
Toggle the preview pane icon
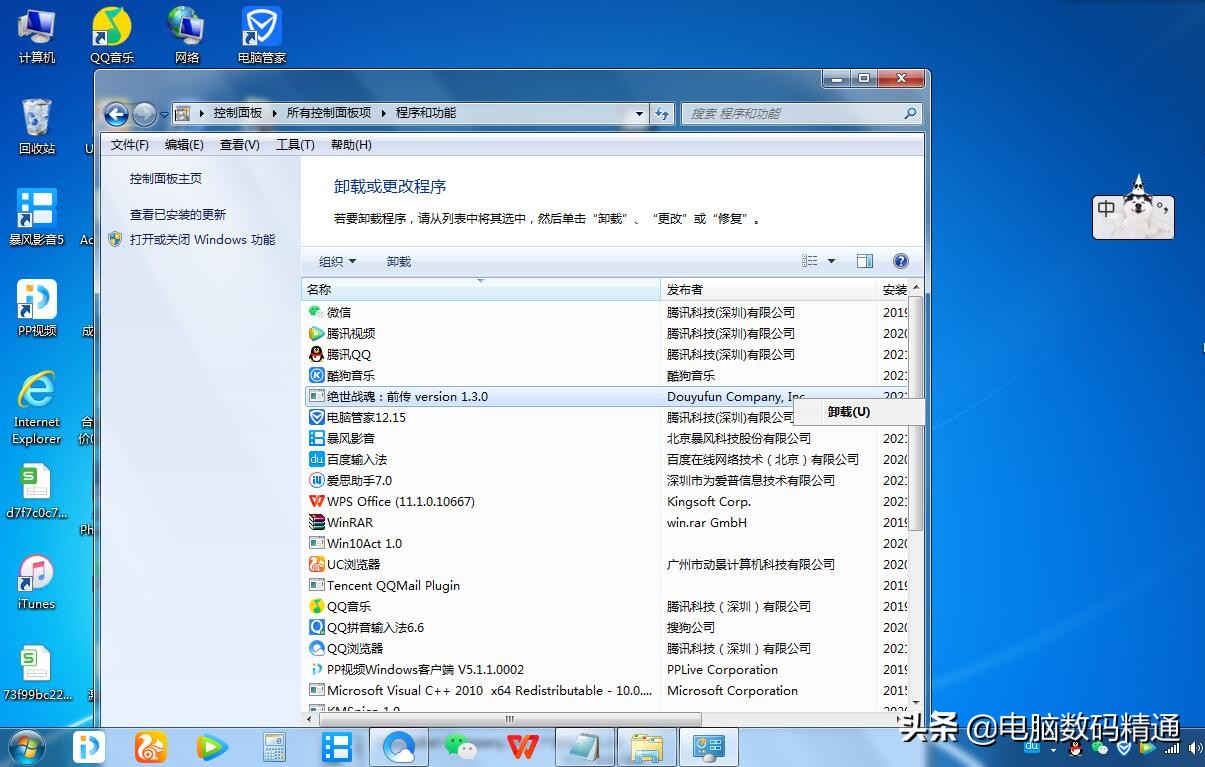pos(865,262)
